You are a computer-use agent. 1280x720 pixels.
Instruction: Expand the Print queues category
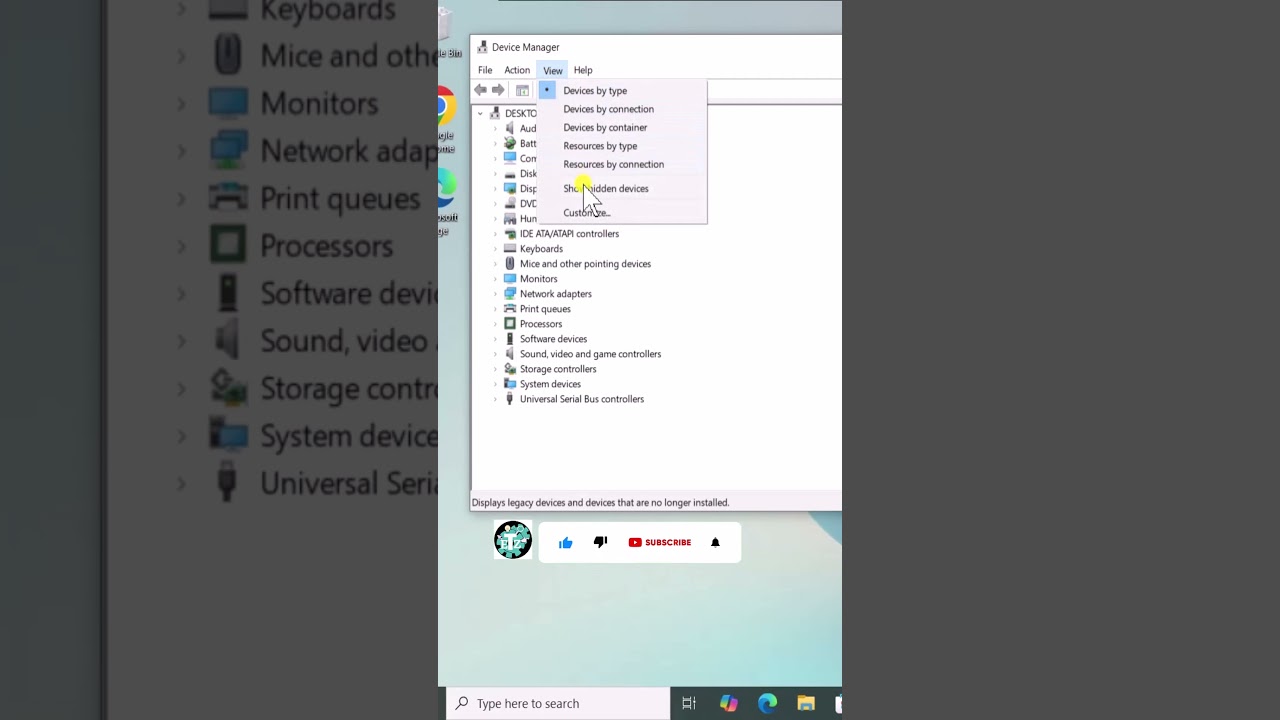(x=495, y=308)
